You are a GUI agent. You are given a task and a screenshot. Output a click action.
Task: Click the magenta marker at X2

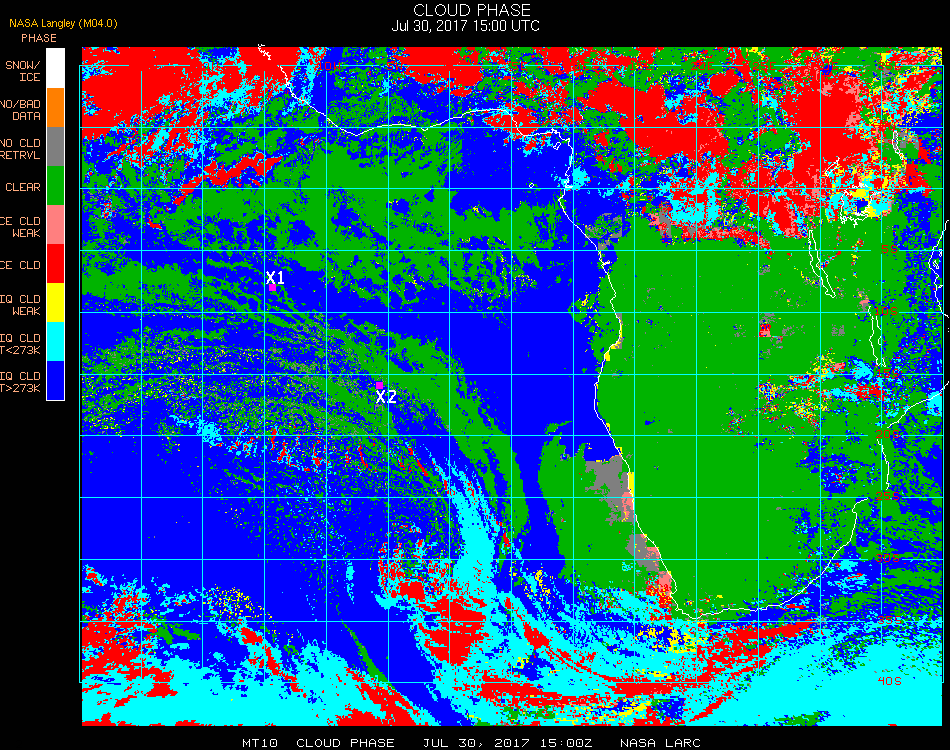379,385
